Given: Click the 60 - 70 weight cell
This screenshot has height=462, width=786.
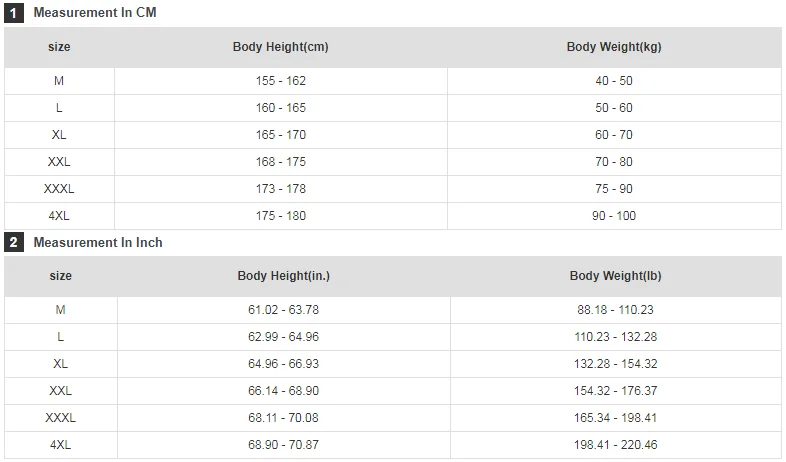Looking at the screenshot, I should 614,135.
